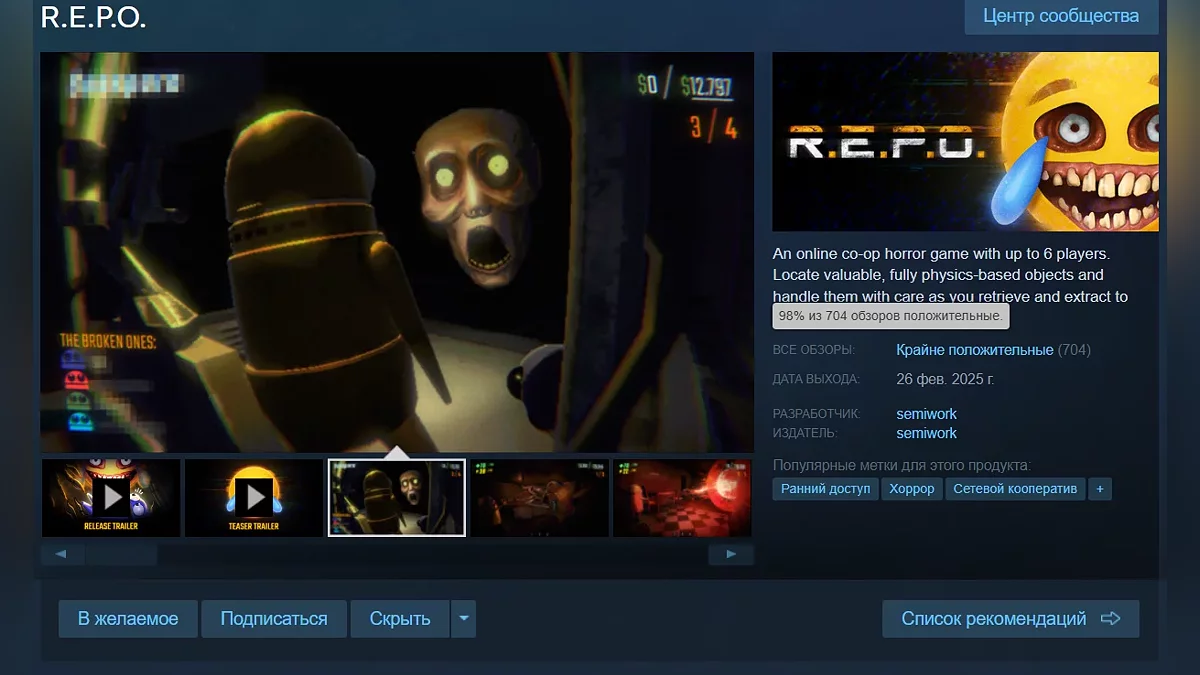Open publisher semiwork link

pos(926,433)
